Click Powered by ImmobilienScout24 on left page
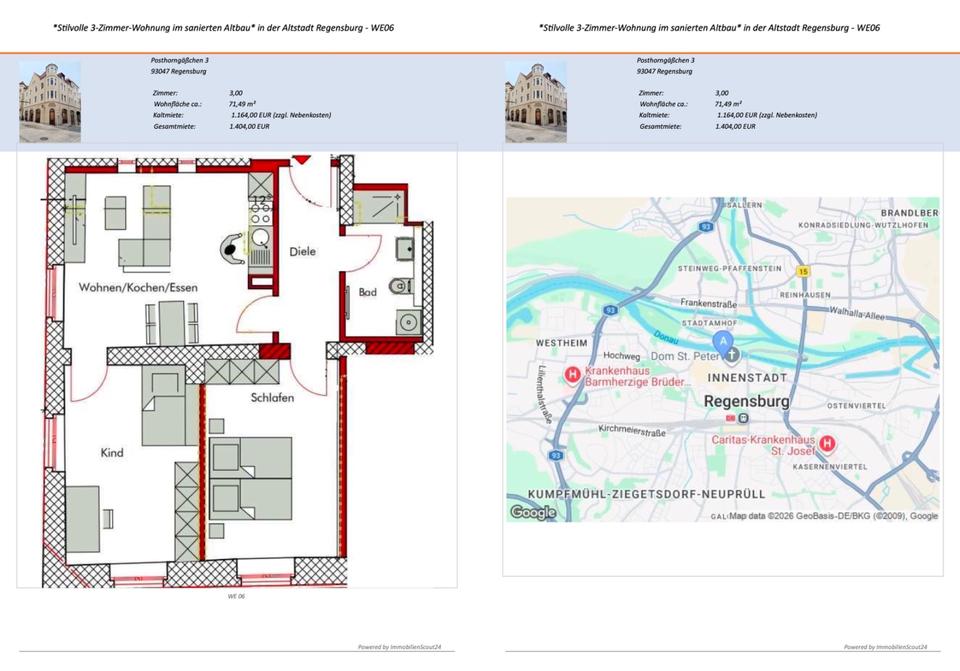960x671 pixels. point(400,647)
